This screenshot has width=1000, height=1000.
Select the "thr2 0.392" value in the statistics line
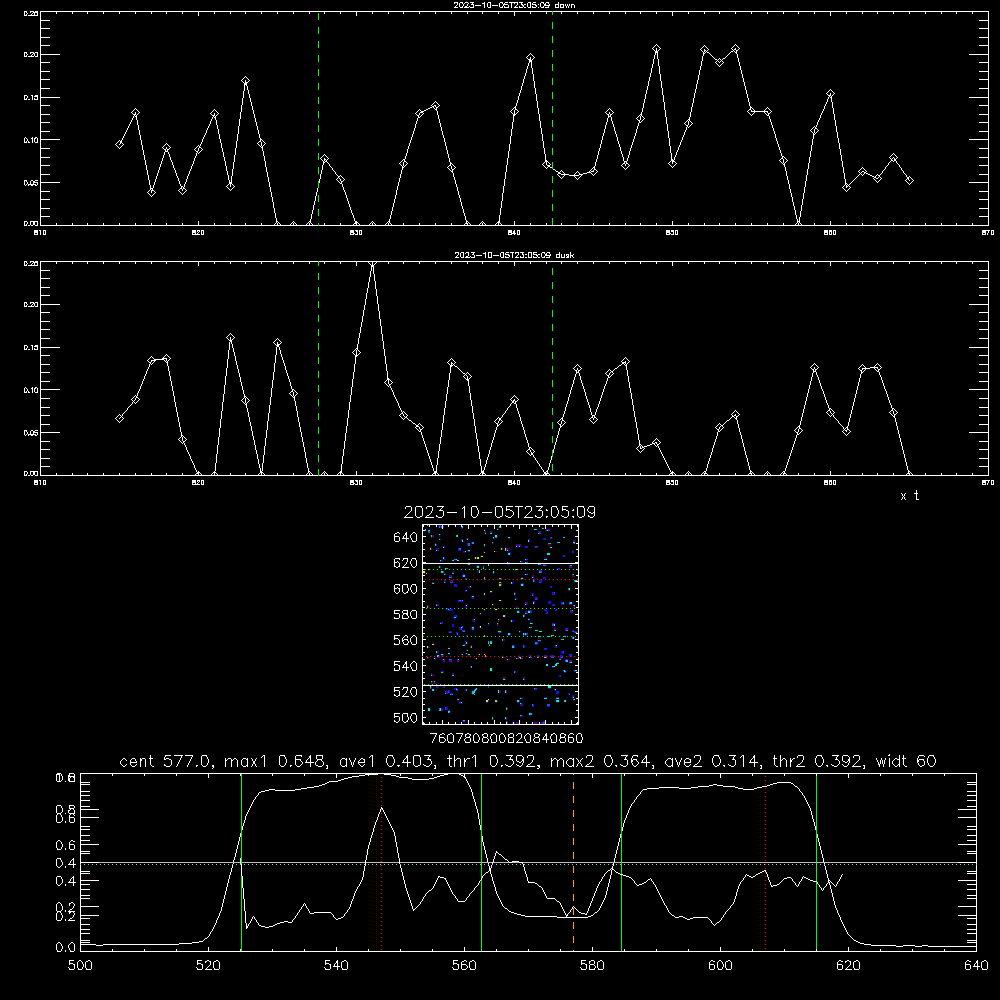819,761
